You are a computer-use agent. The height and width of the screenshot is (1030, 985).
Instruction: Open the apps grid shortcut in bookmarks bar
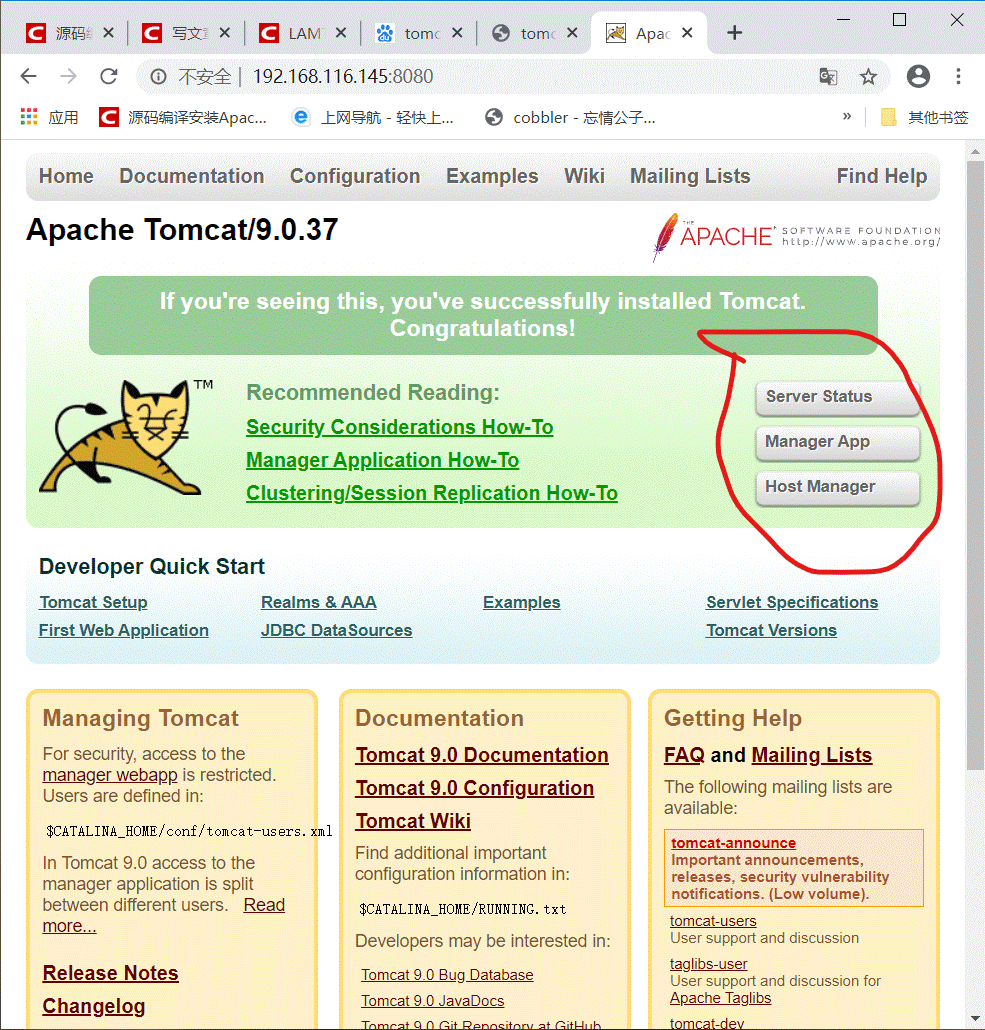(29, 118)
